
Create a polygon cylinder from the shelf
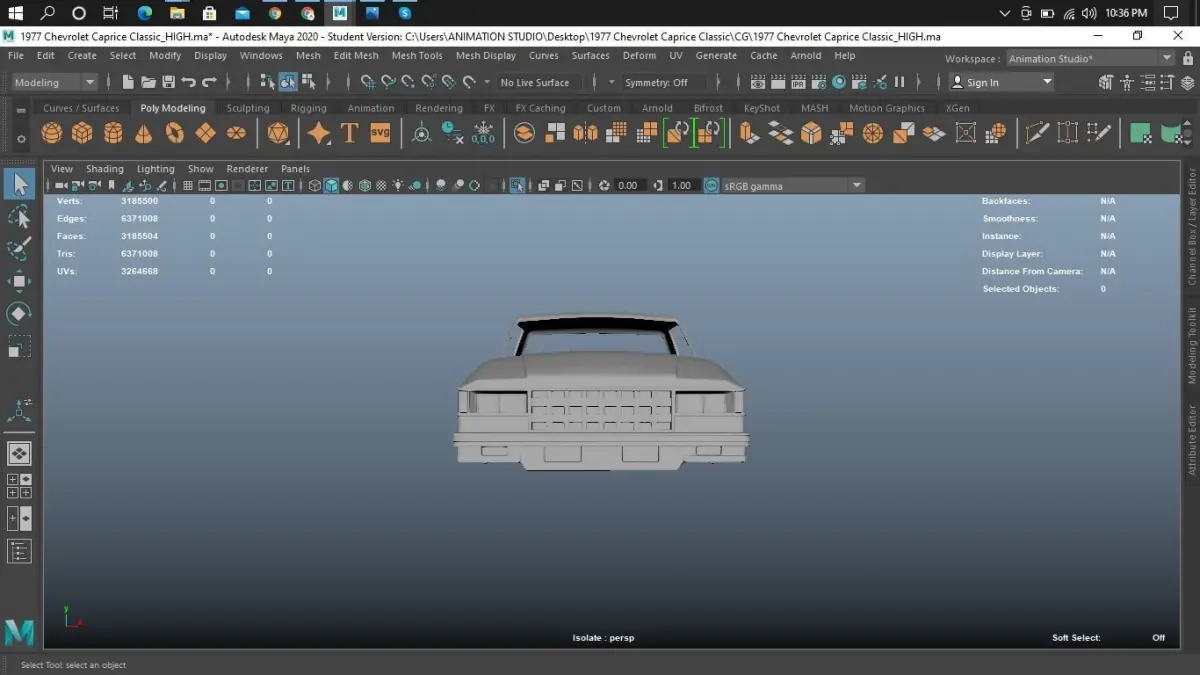[113, 132]
